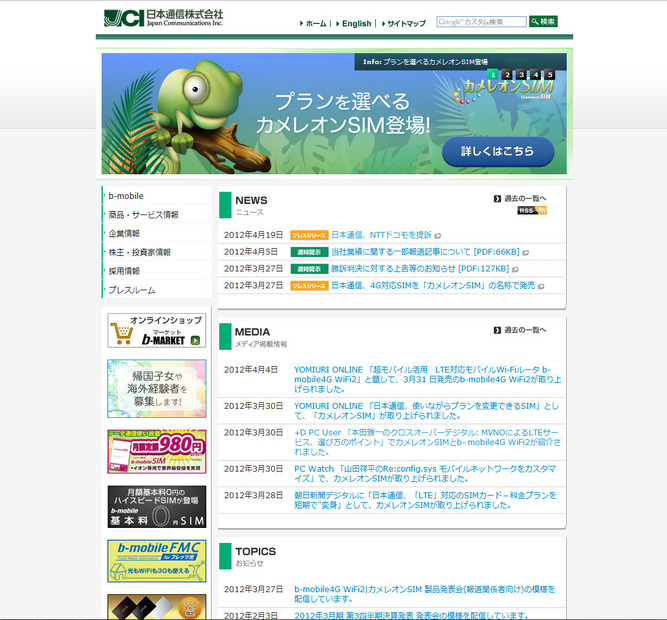667x620 pixels.
Task: Click the shopping cart icon on b-MARKET
Action: 122,333
